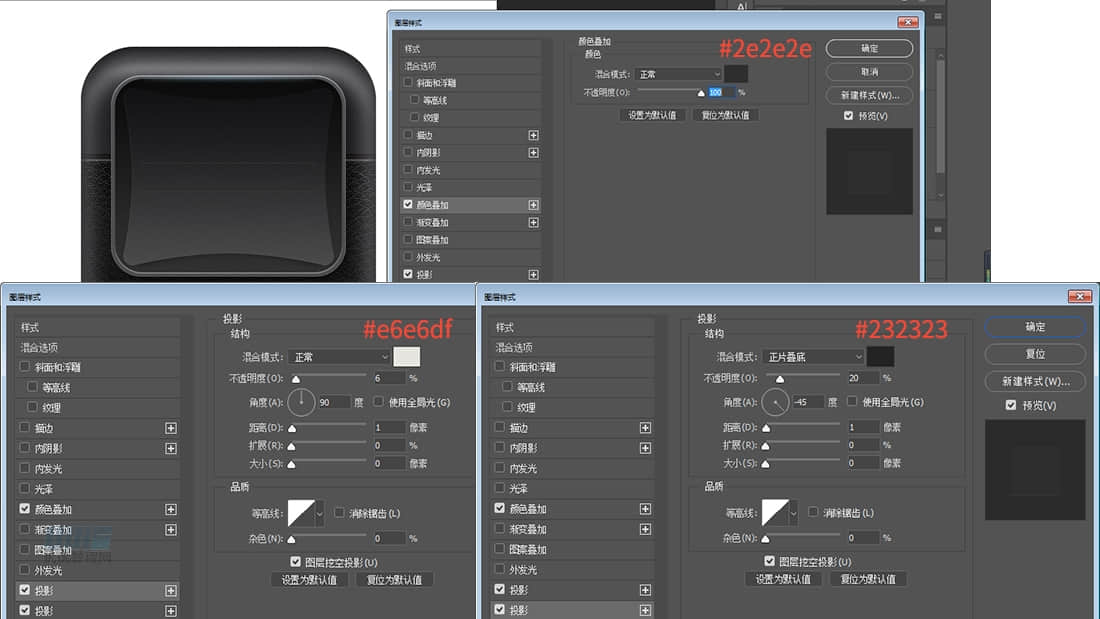Enable 内发光 checkbox in the #2e2e2e dialog
Viewport: 1100px width, 619px height.
point(408,169)
